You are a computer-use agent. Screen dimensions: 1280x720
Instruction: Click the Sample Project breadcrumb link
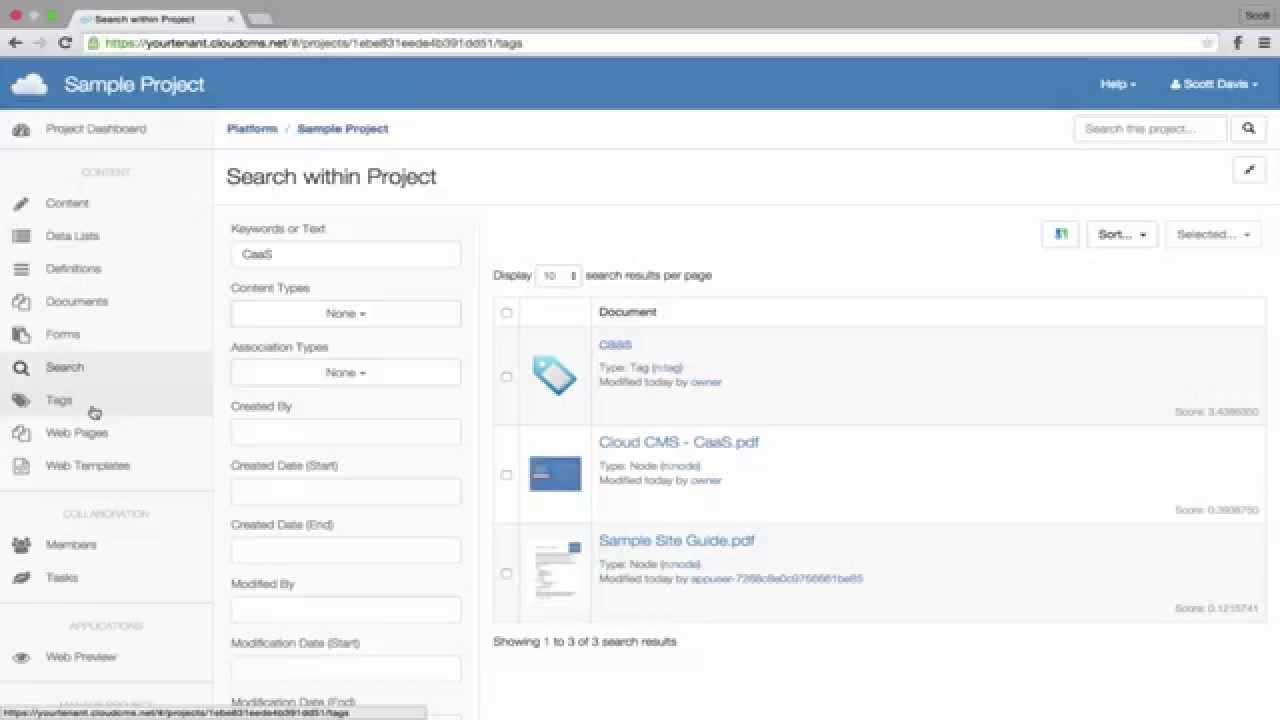click(x=343, y=129)
